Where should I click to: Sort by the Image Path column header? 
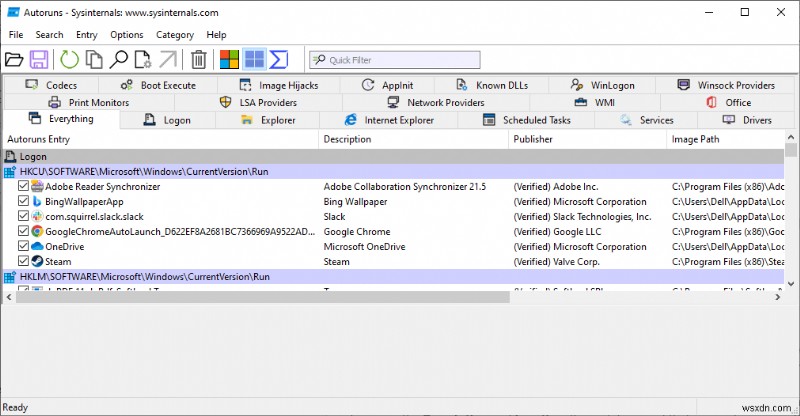click(726, 139)
